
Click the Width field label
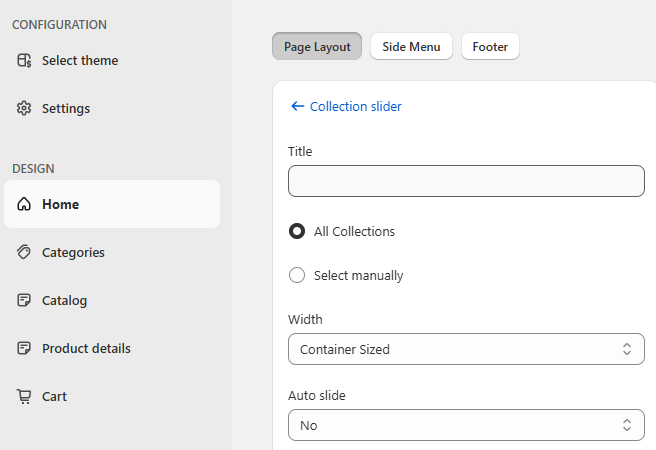[x=305, y=320]
